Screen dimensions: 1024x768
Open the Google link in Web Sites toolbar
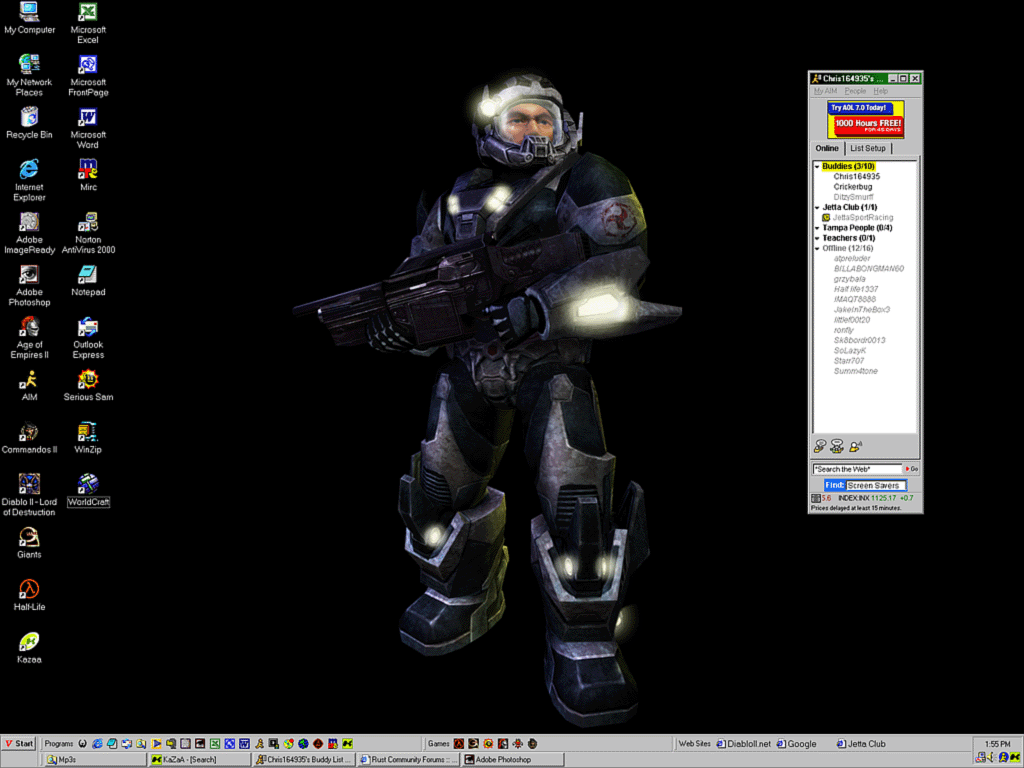[x=796, y=744]
